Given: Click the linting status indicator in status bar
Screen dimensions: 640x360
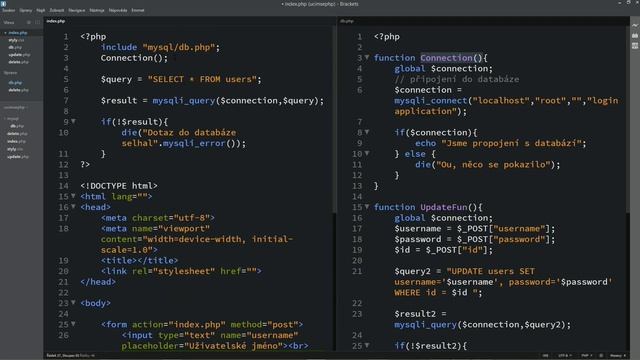Looking at the screenshot, I should click(x=601, y=356).
